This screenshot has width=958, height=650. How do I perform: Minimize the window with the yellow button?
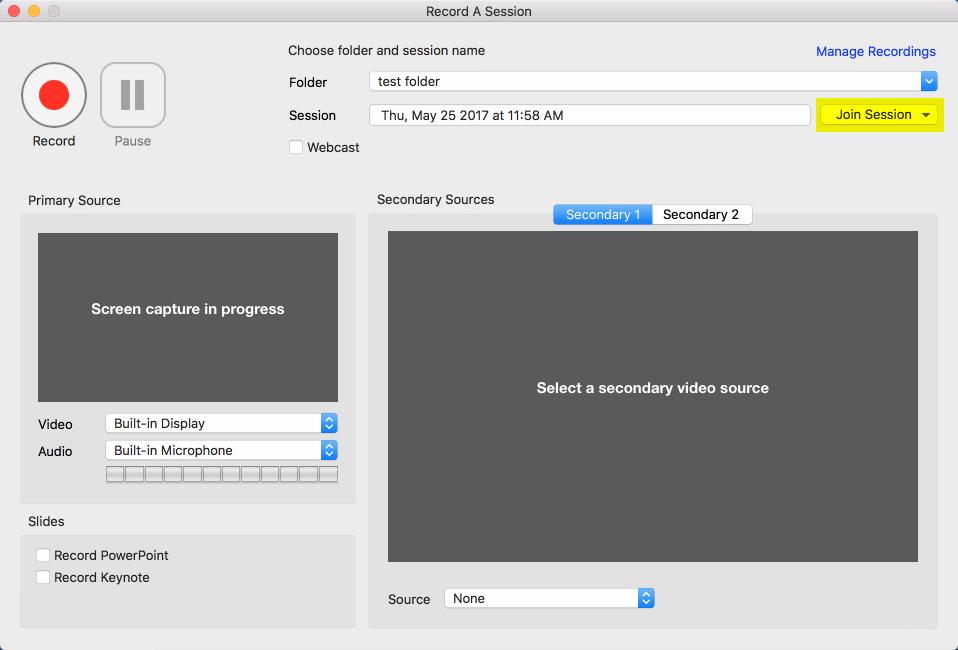point(34,11)
